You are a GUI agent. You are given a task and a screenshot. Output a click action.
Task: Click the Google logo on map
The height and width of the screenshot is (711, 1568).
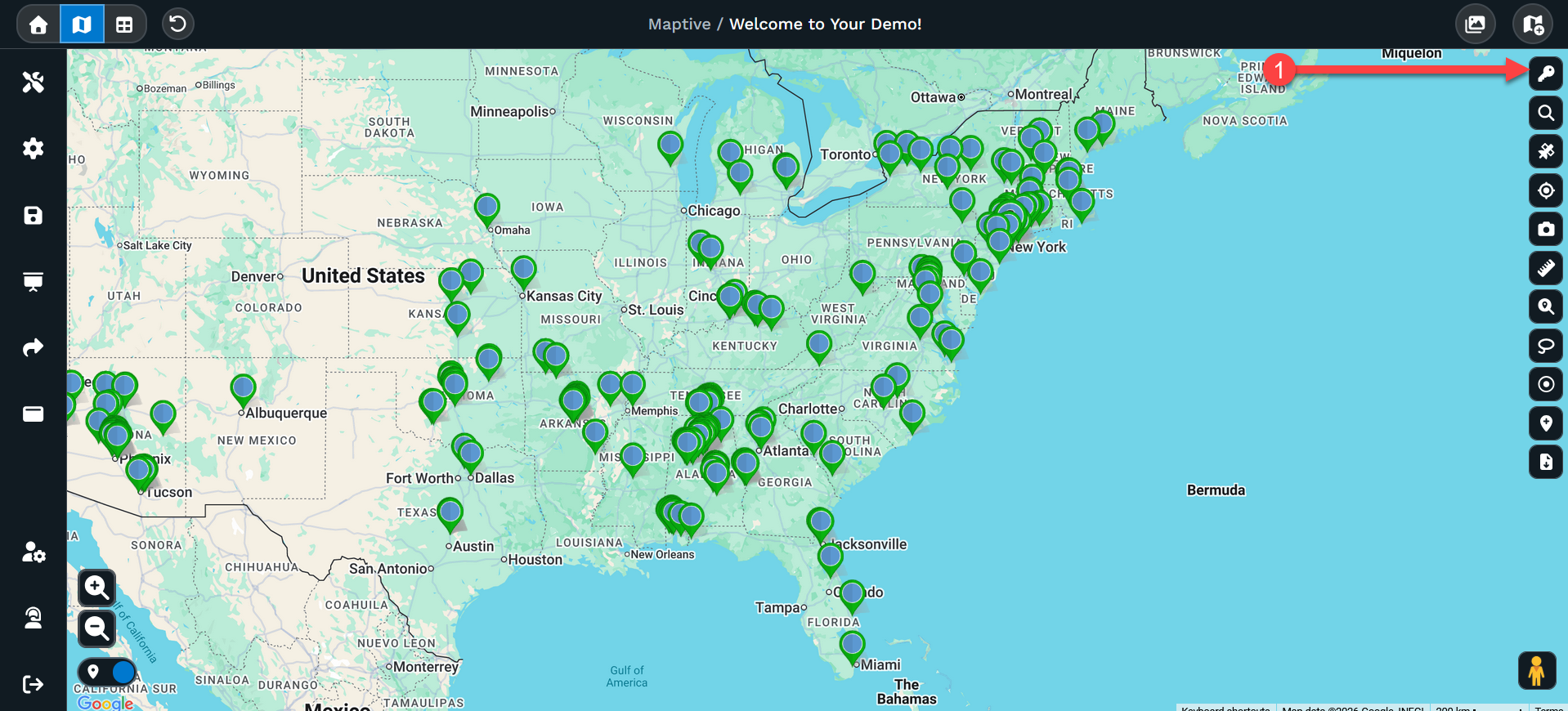click(x=105, y=703)
